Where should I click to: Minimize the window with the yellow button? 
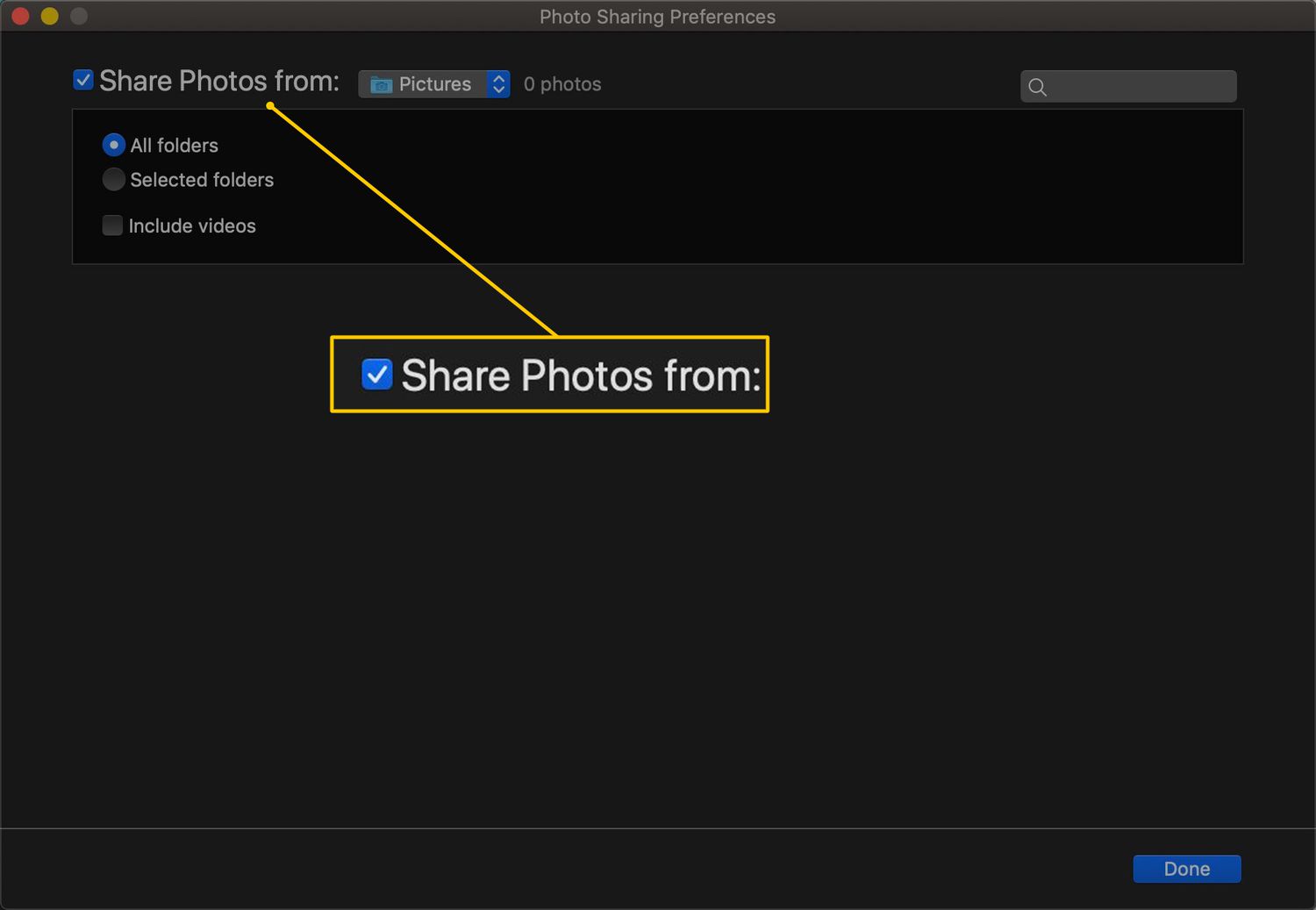point(50,16)
